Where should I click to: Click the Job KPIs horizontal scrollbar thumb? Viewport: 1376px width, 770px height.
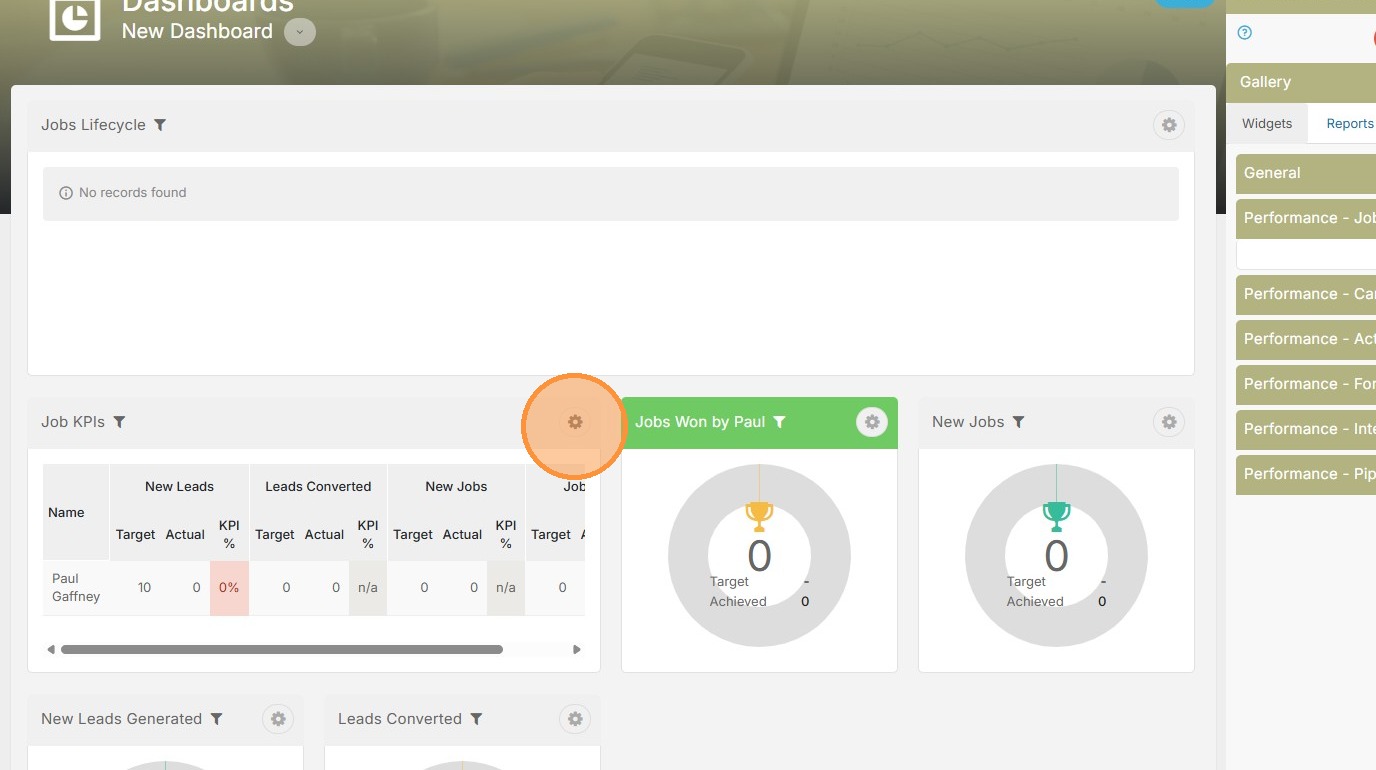pyautogui.click(x=282, y=649)
